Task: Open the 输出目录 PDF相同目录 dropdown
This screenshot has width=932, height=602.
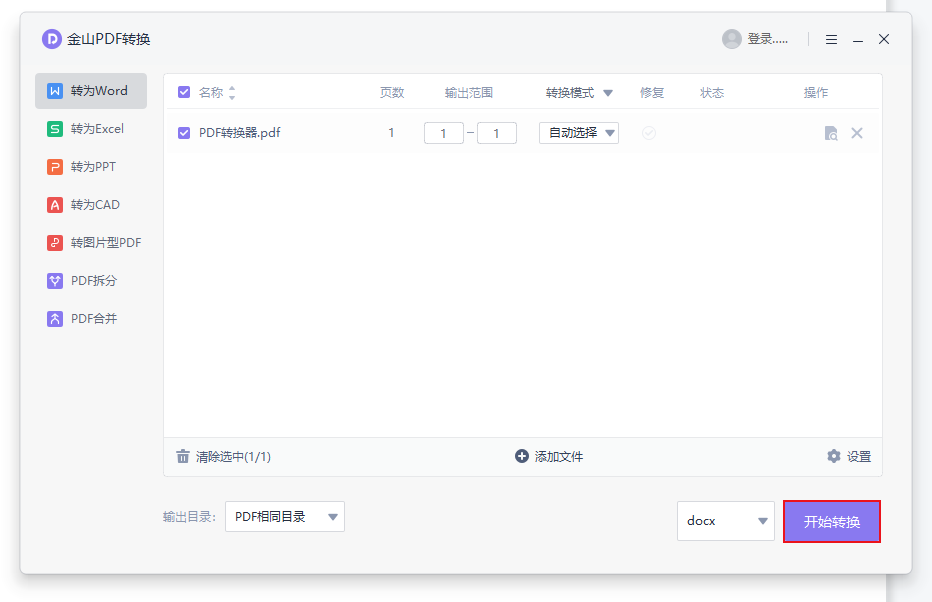Action: click(x=285, y=517)
